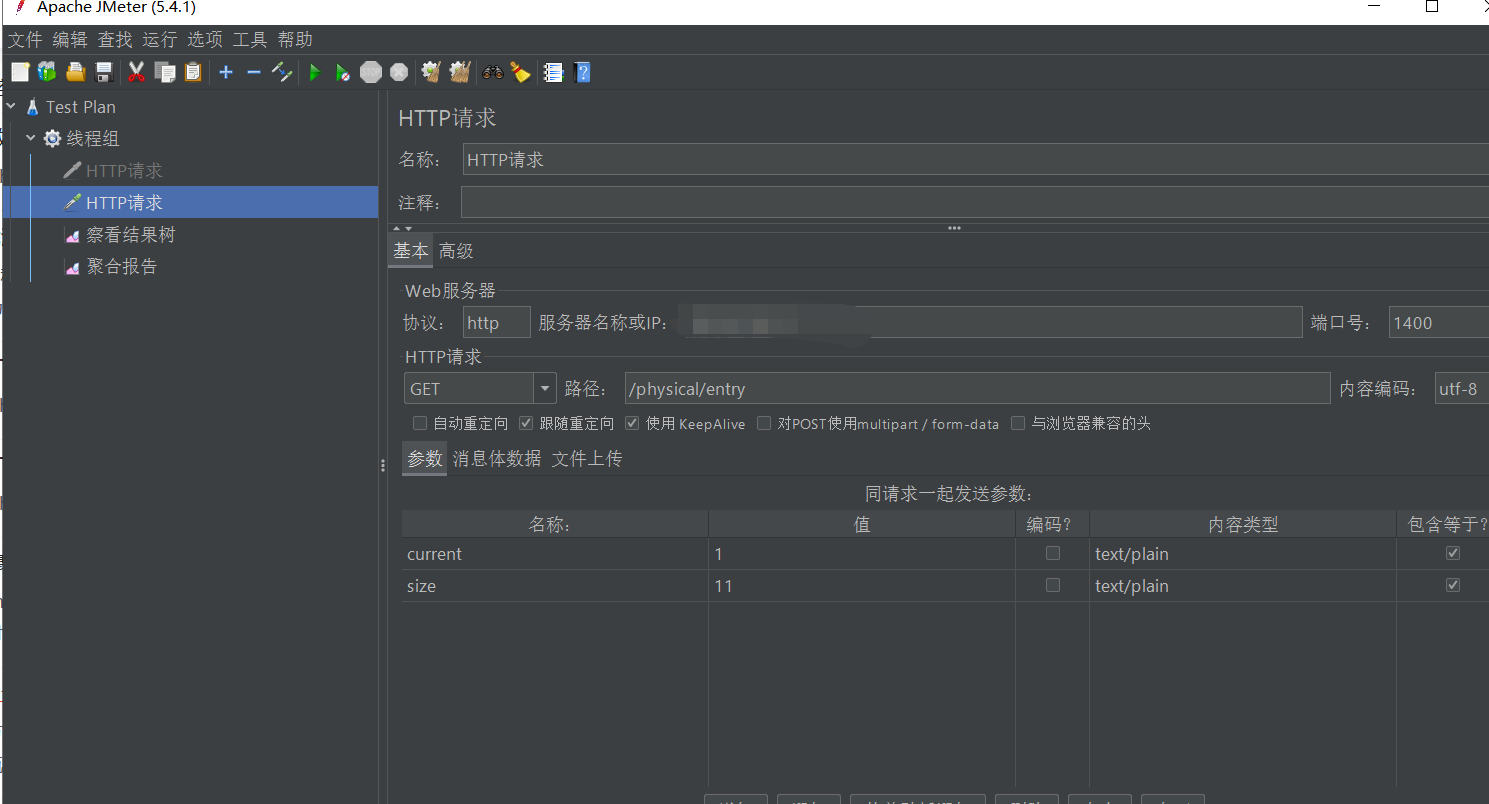Open the Function Helper list icon
The image size is (1489, 804).
pos(553,72)
